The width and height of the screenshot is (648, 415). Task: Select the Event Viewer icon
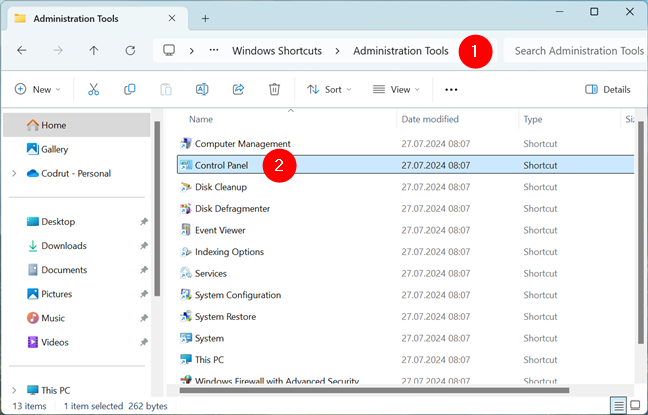186,230
